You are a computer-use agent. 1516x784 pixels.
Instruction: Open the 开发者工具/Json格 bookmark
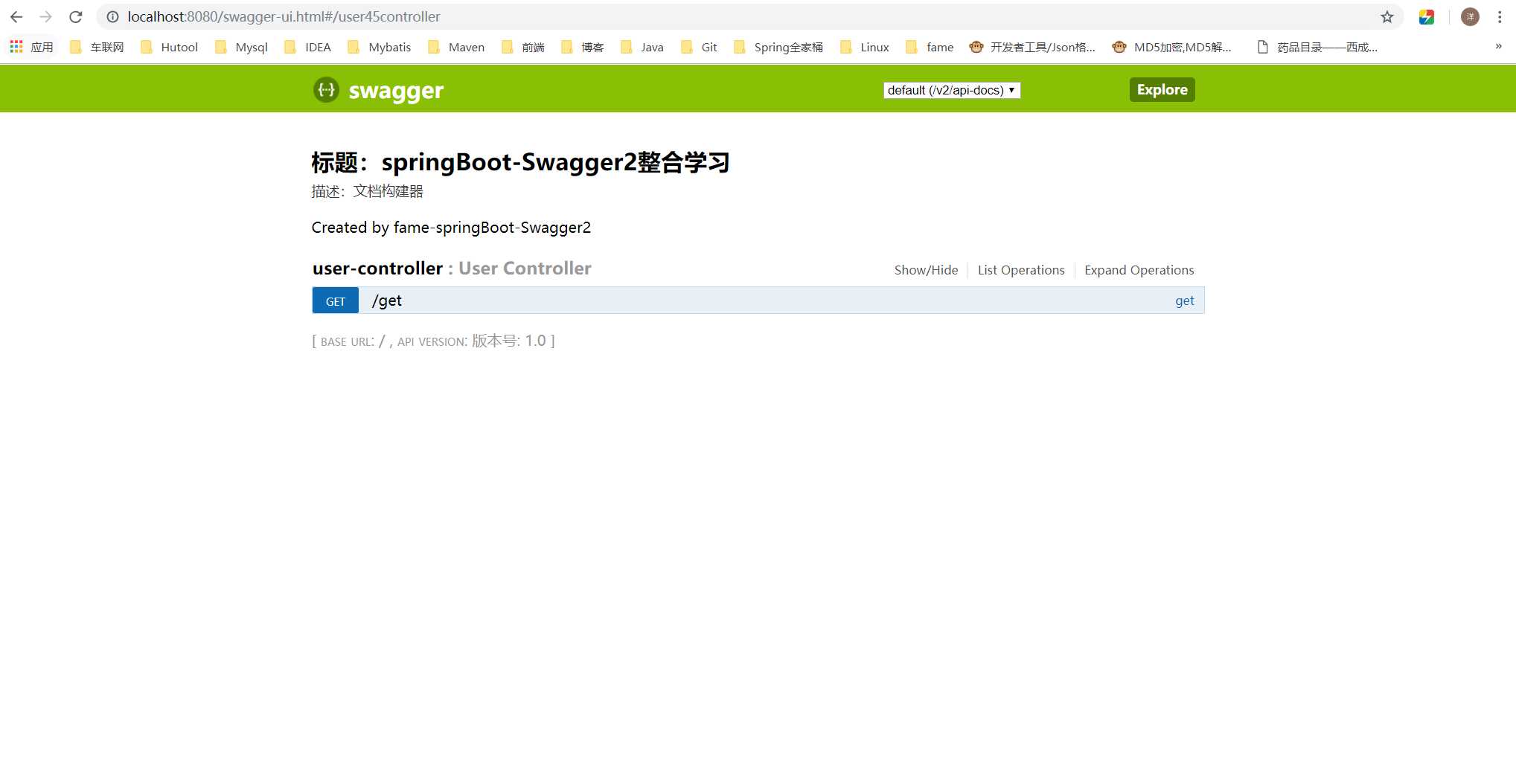[1032, 47]
